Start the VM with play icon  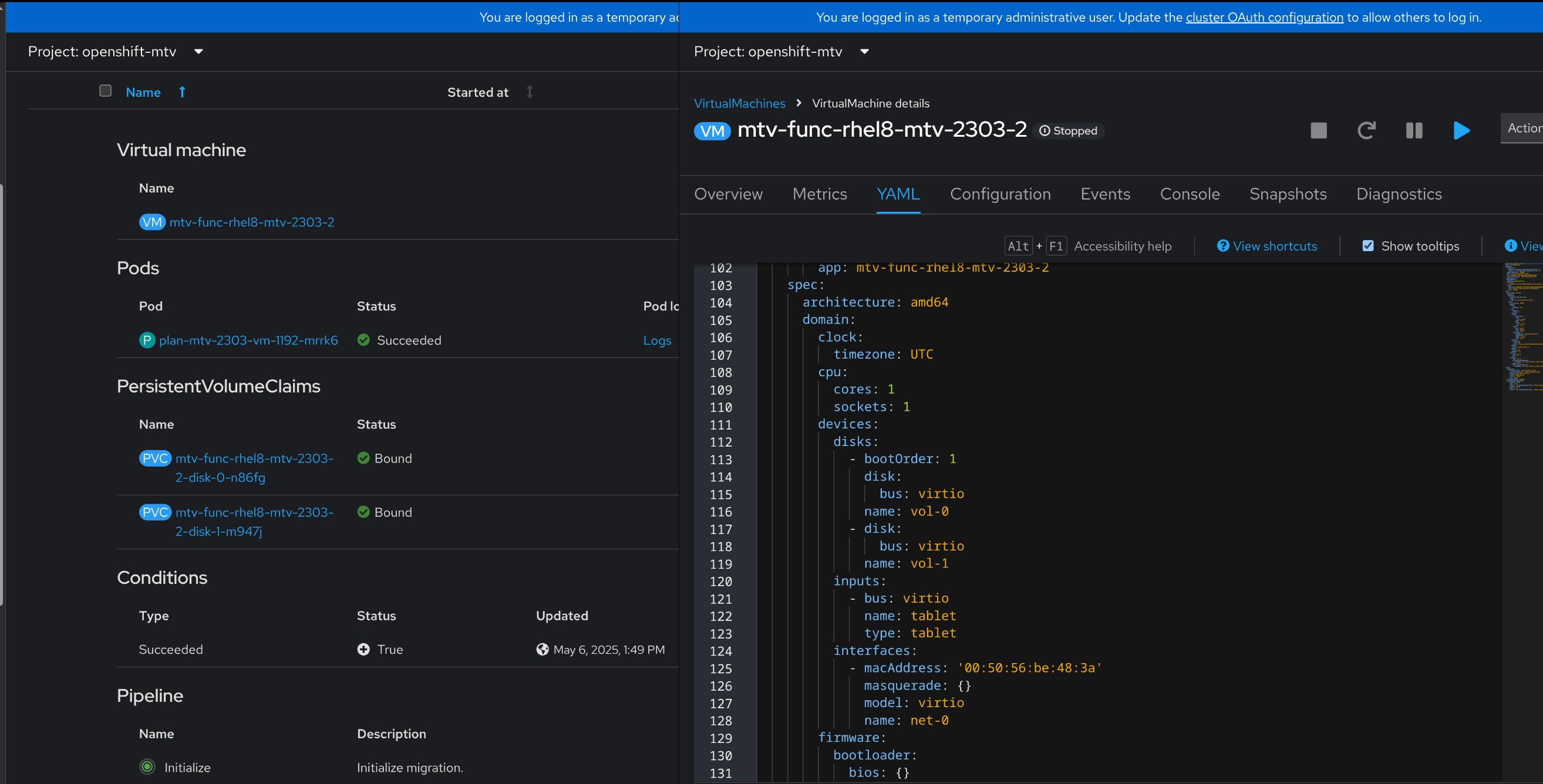(1461, 130)
